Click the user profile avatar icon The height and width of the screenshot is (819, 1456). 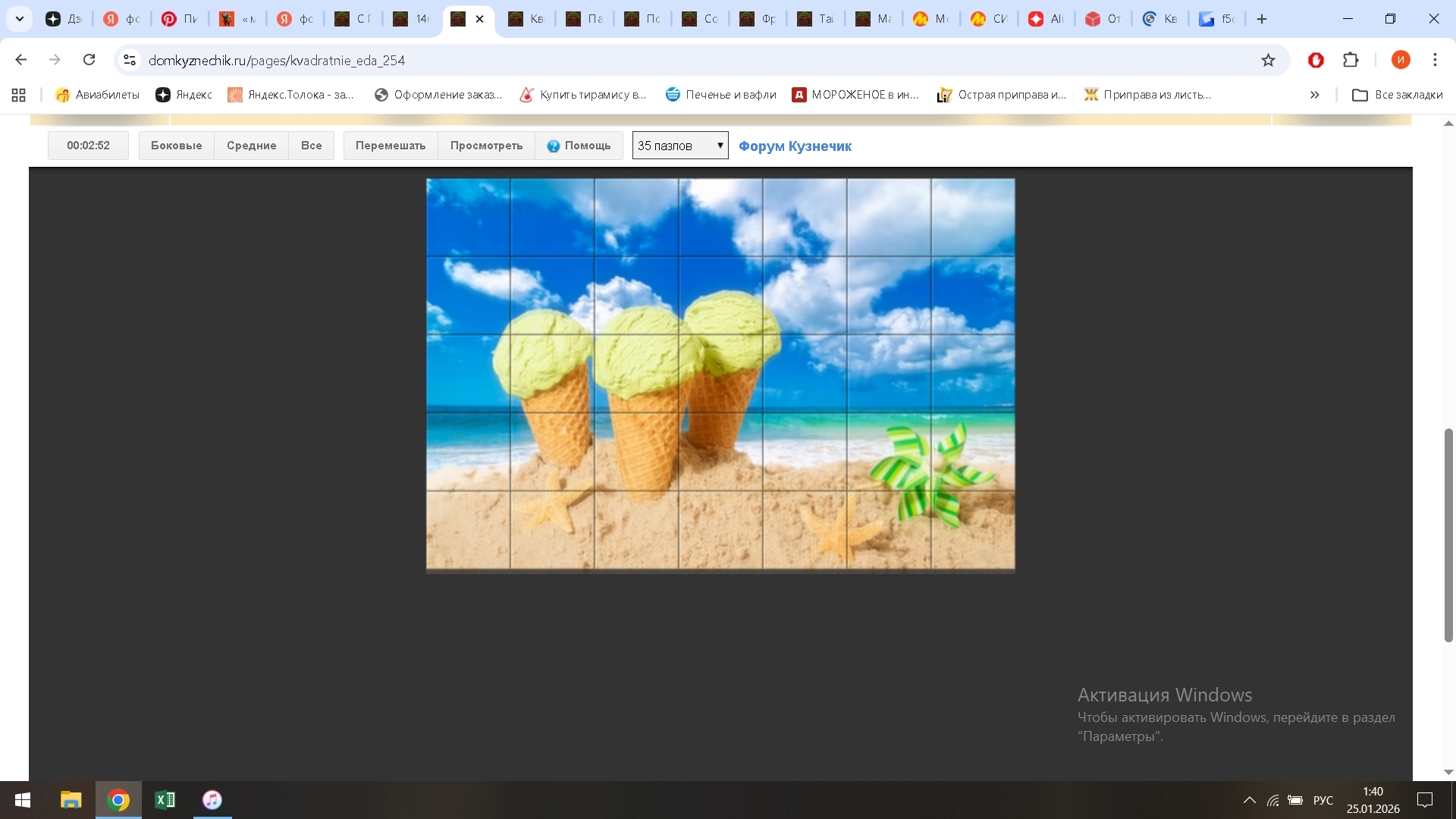(x=1401, y=60)
